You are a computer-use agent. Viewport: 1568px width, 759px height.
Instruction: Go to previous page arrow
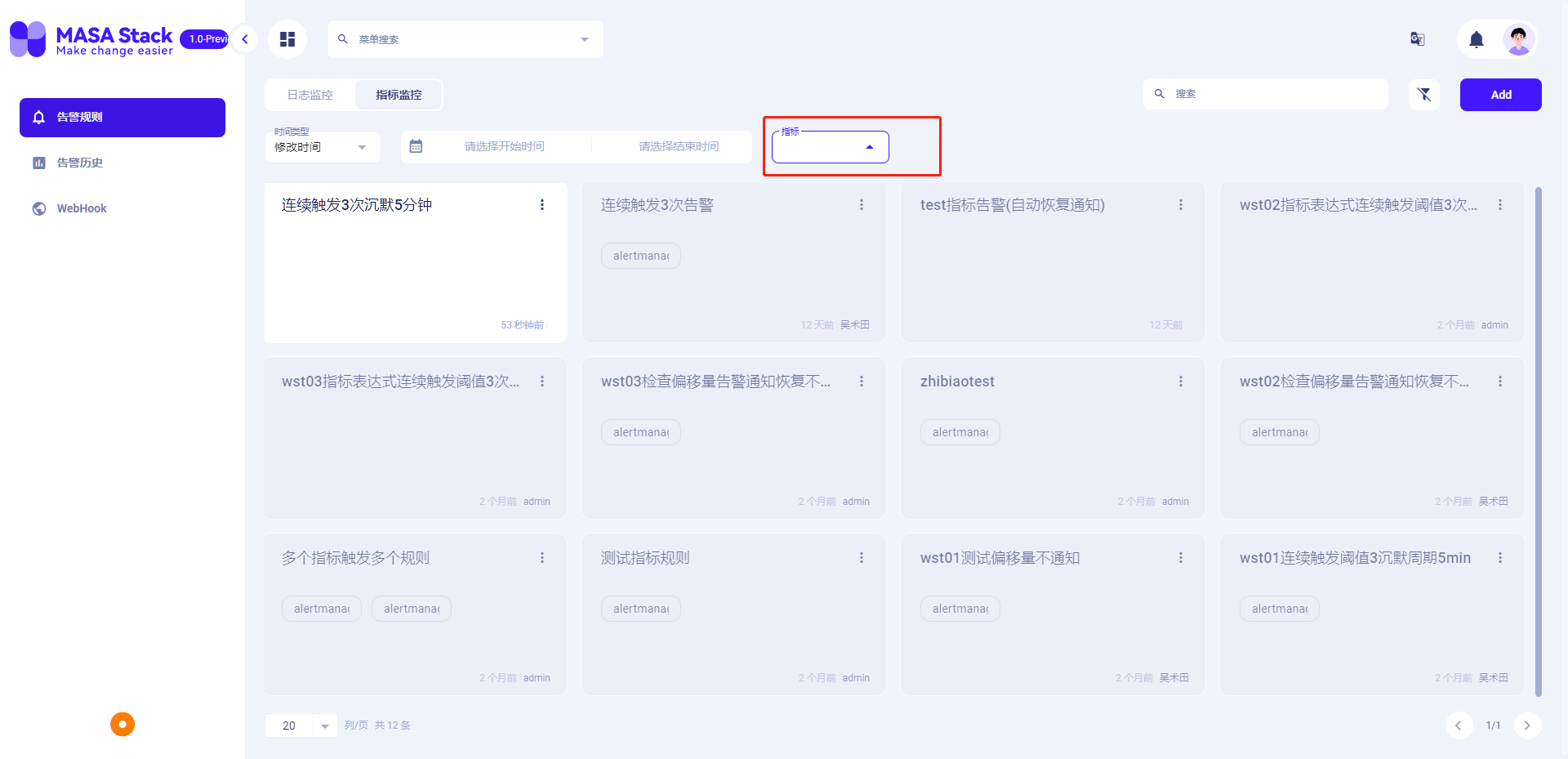pos(1459,726)
